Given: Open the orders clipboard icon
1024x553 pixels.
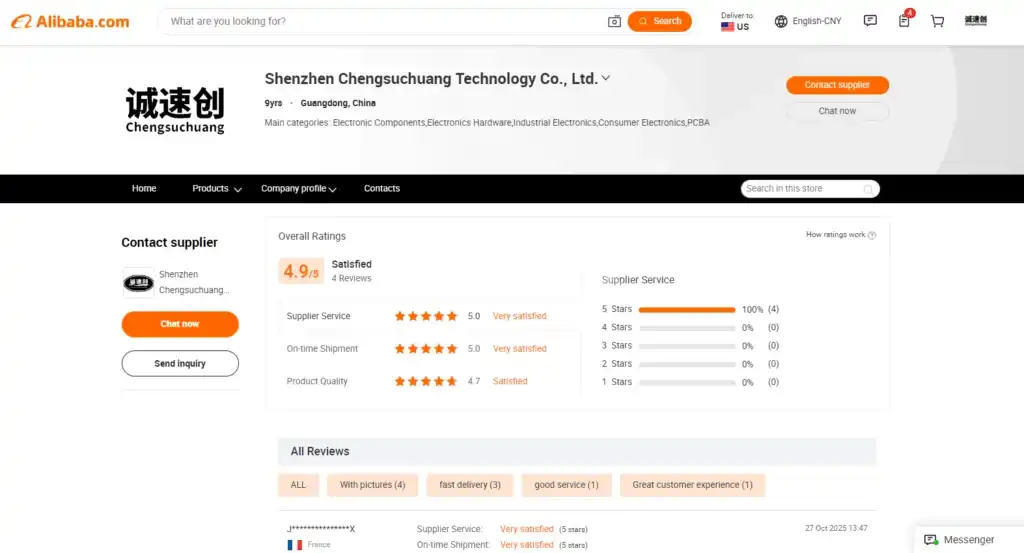Looking at the screenshot, I should click(x=904, y=21).
